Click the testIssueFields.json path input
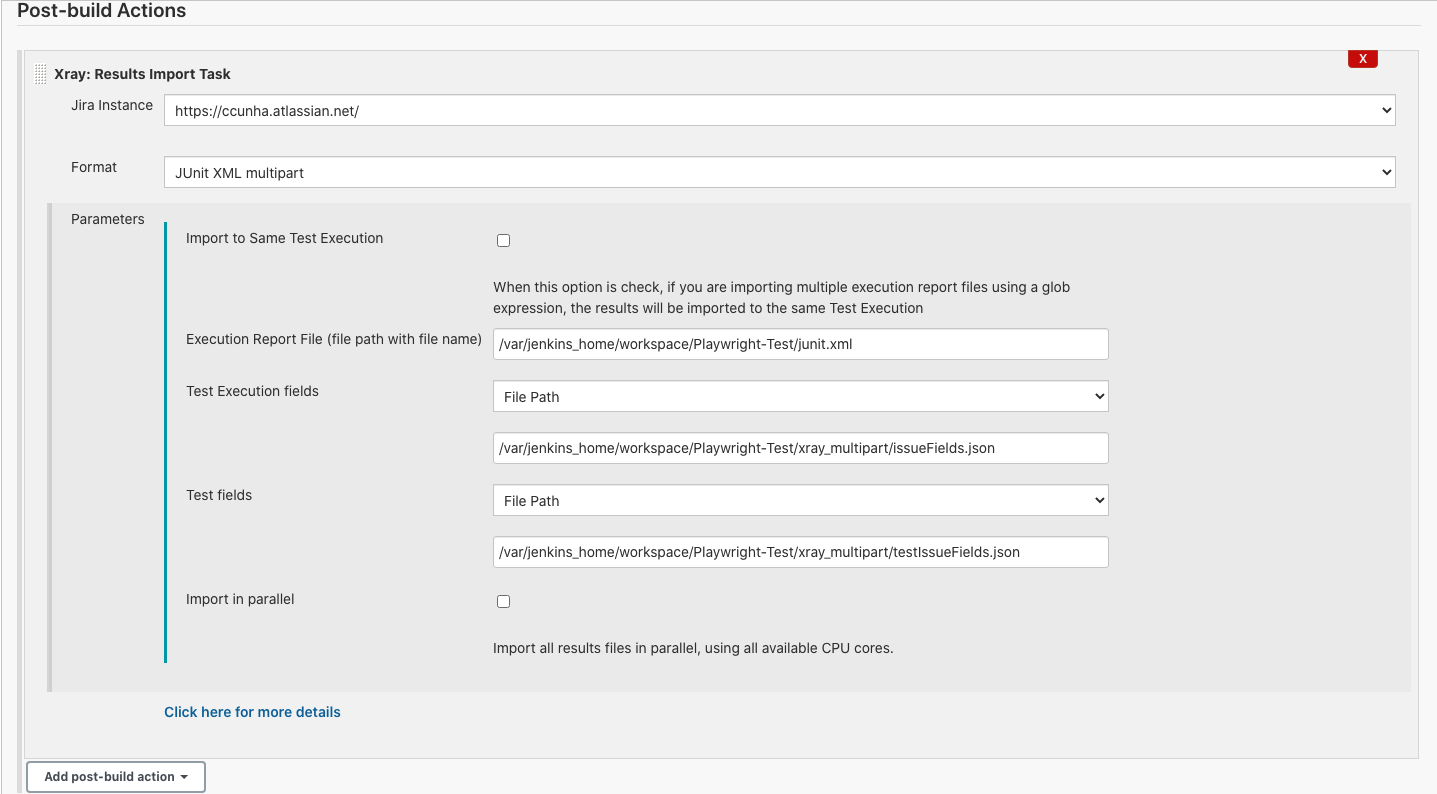Viewport: 1437px width, 794px height. [800, 552]
